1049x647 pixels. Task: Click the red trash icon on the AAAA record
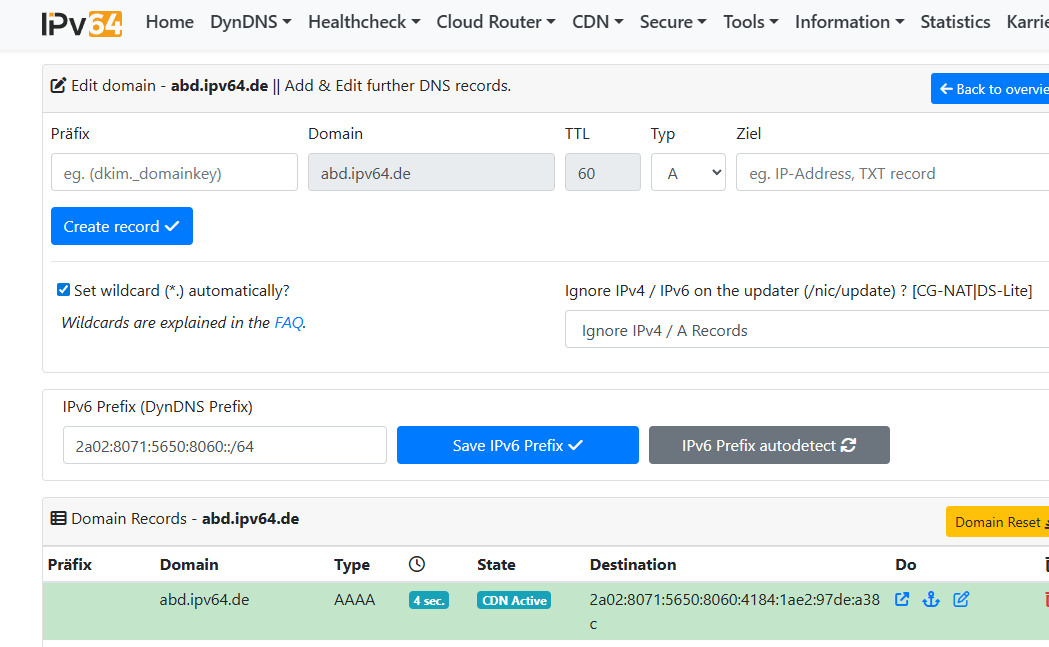click(1046, 600)
